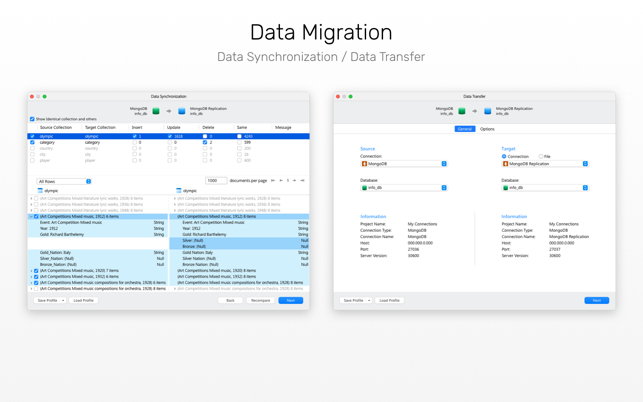This screenshot has width=643, height=402.
Task: Click blue MongoDB Replication icon in Data Transfer
Action: click(488, 111)
